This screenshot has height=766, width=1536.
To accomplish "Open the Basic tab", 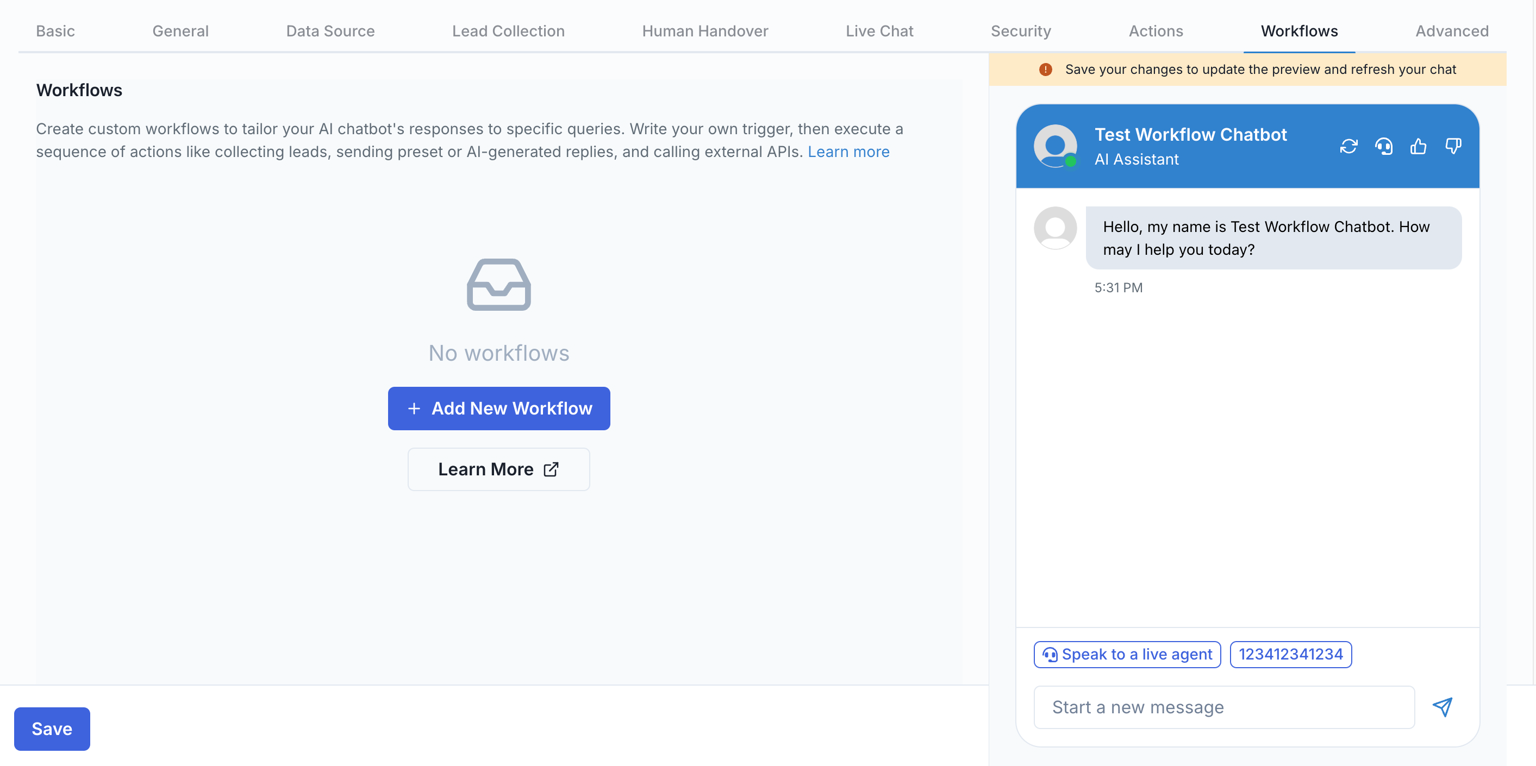I will [55, 31].
